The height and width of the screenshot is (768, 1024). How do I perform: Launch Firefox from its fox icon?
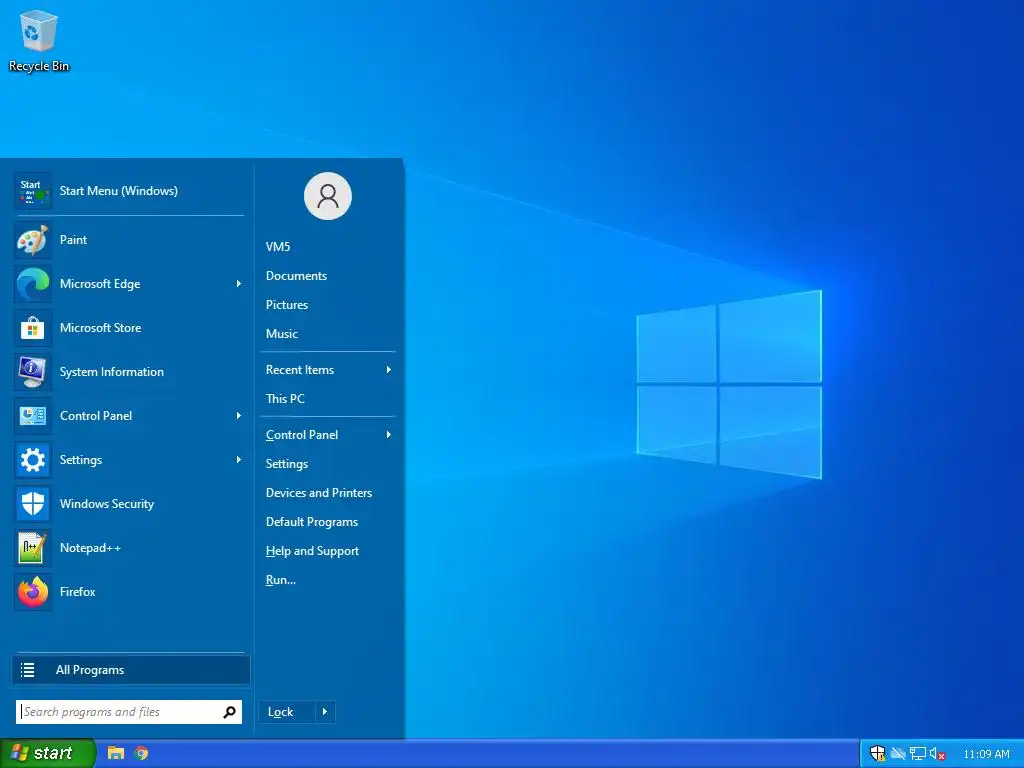pos(33,592)
